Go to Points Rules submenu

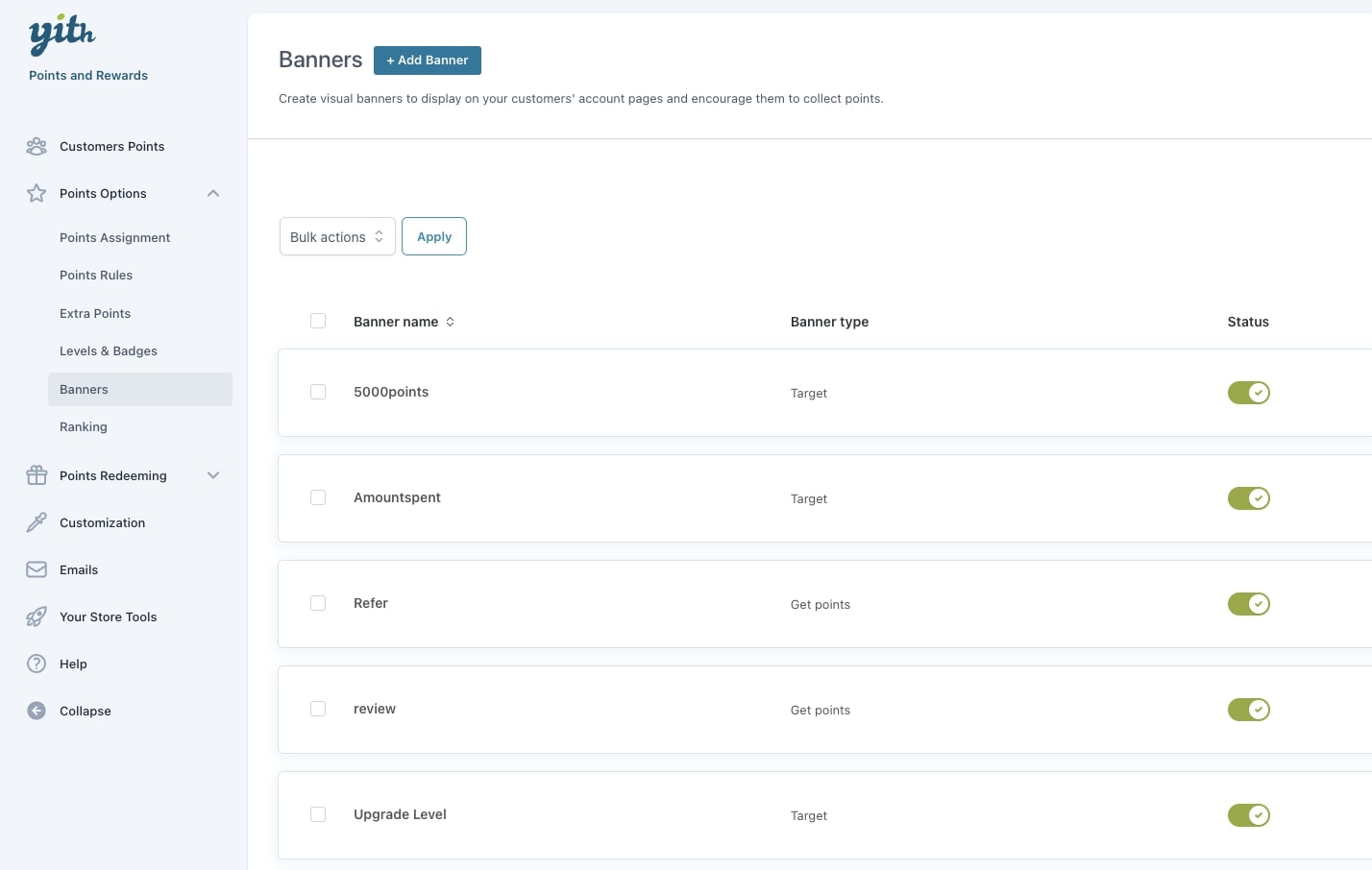96,275
